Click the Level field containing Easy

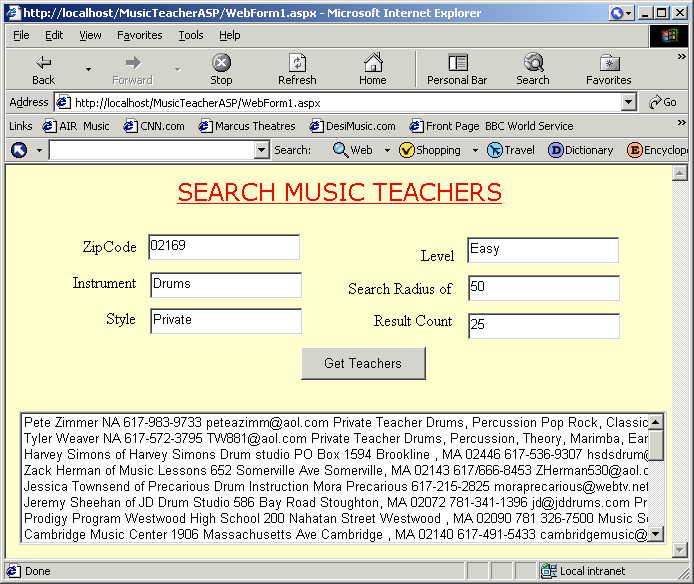pos(543,250)
